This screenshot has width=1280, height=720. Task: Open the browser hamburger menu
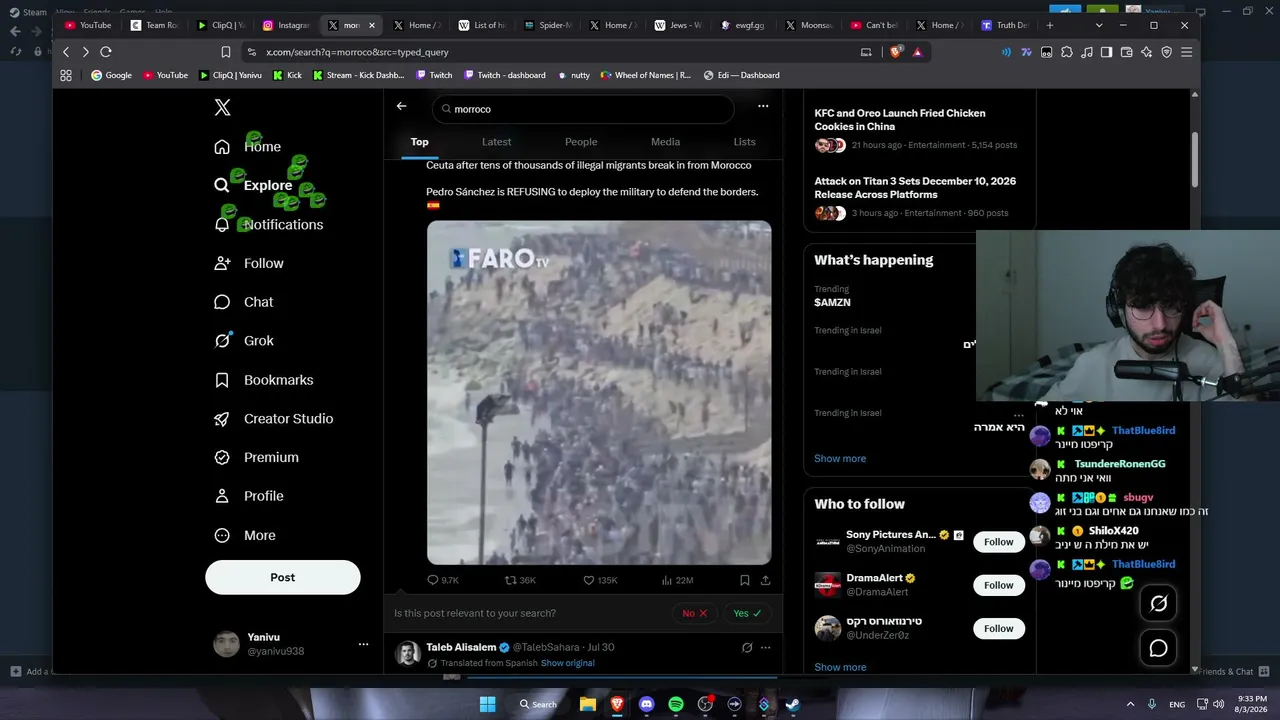pos(1187,52)
